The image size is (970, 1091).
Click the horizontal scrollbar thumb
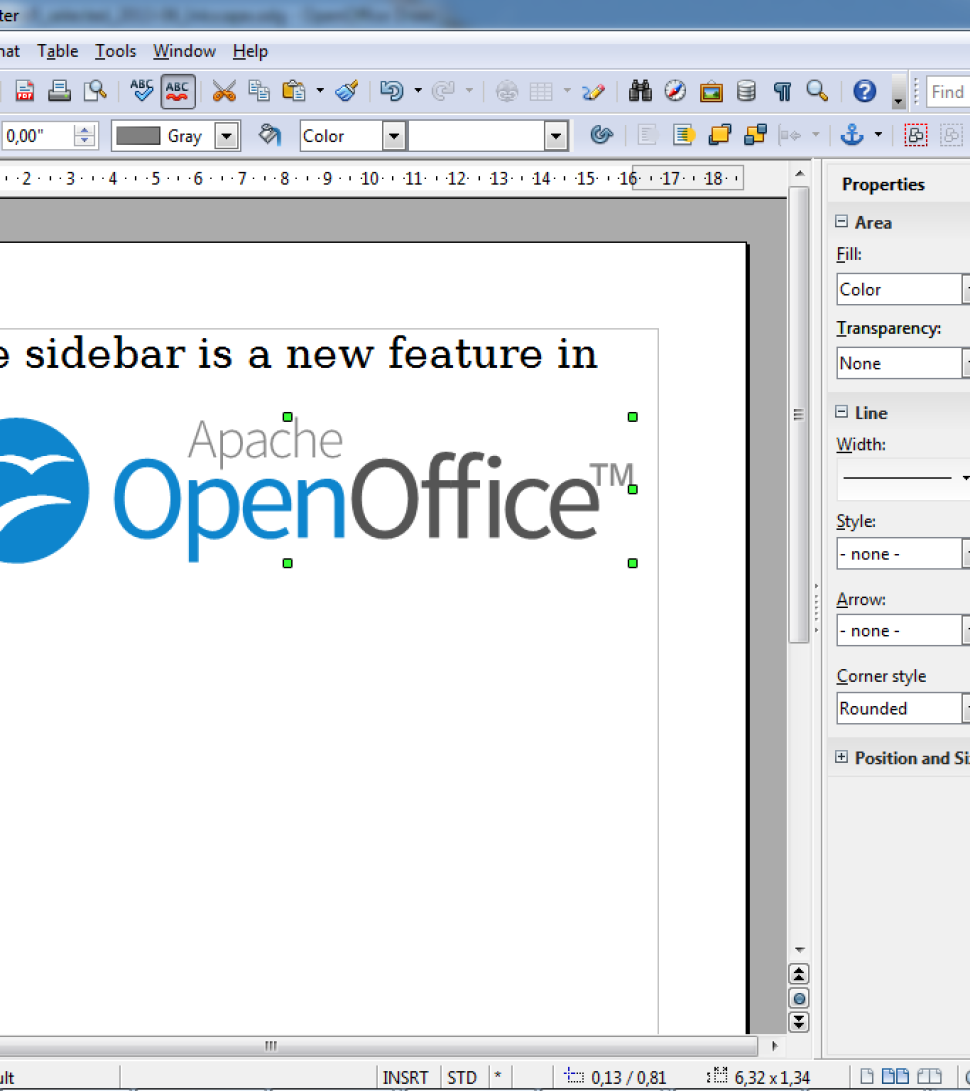[379, 1045]
